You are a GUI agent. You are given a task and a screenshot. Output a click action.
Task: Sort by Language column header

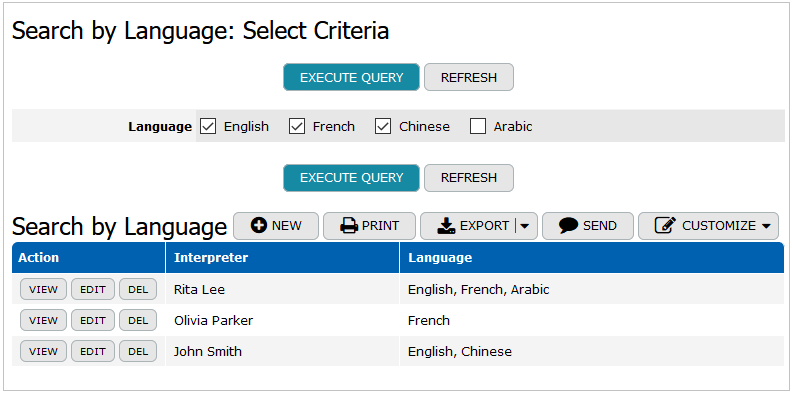point(592,257)
